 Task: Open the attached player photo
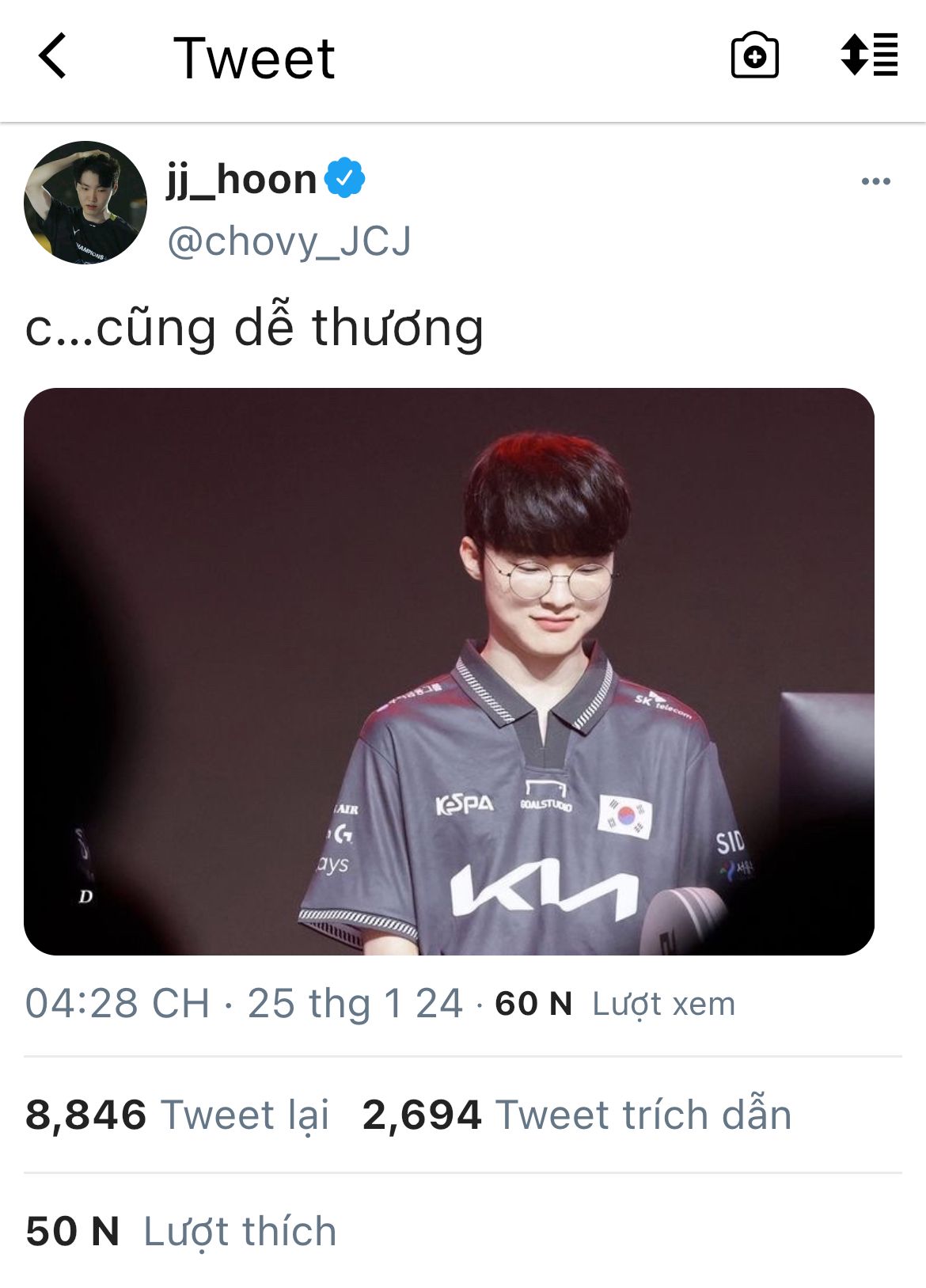(x=449, y=671)
